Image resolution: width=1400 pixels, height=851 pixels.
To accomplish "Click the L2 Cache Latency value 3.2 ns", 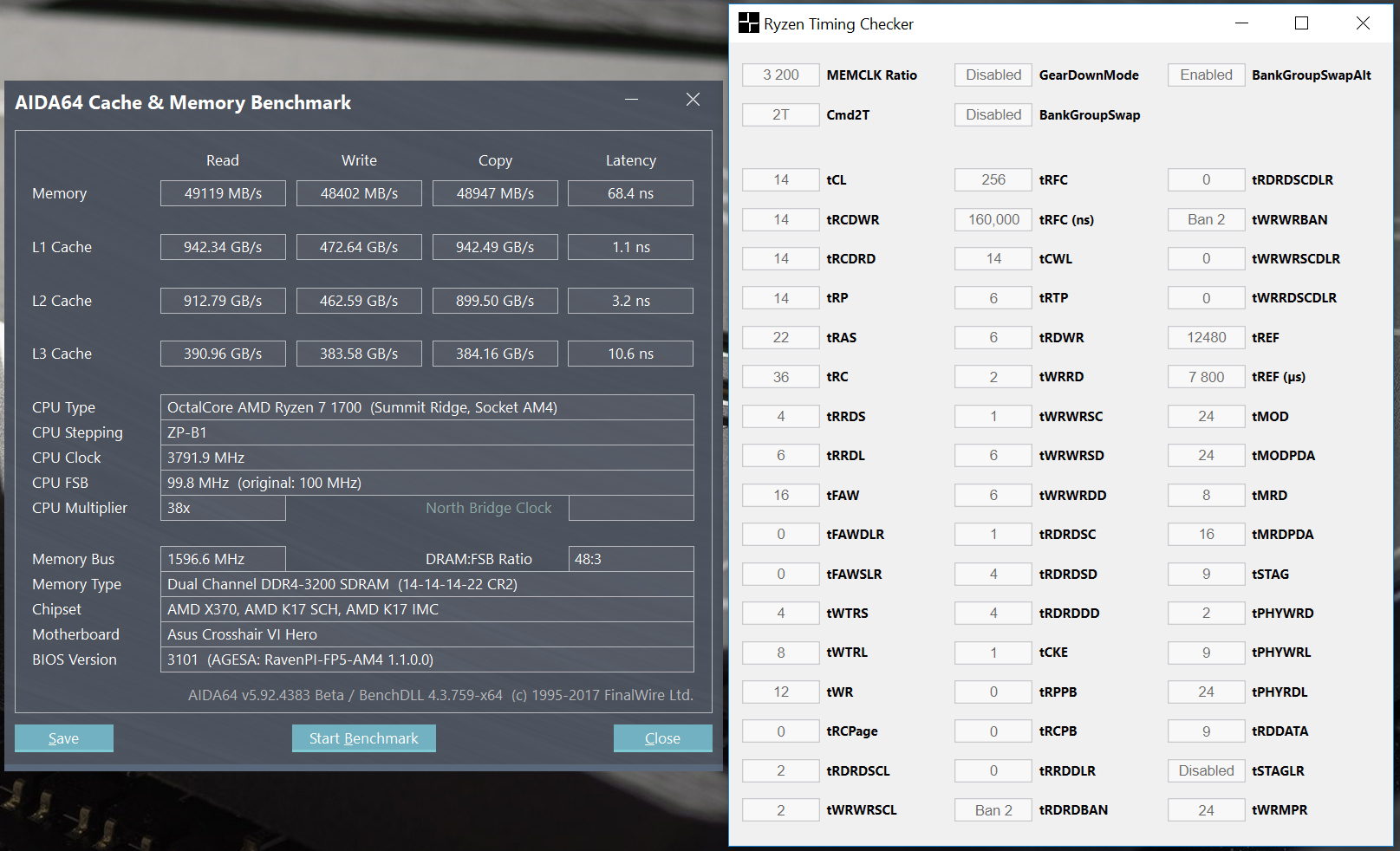I will click(x=631, y=301).
